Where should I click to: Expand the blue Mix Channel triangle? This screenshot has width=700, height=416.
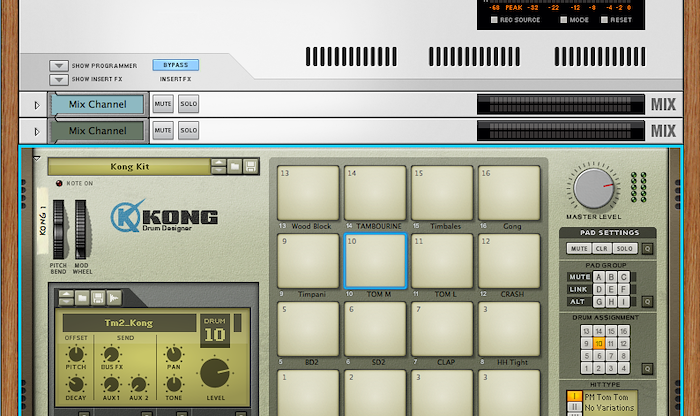(37, 105)
